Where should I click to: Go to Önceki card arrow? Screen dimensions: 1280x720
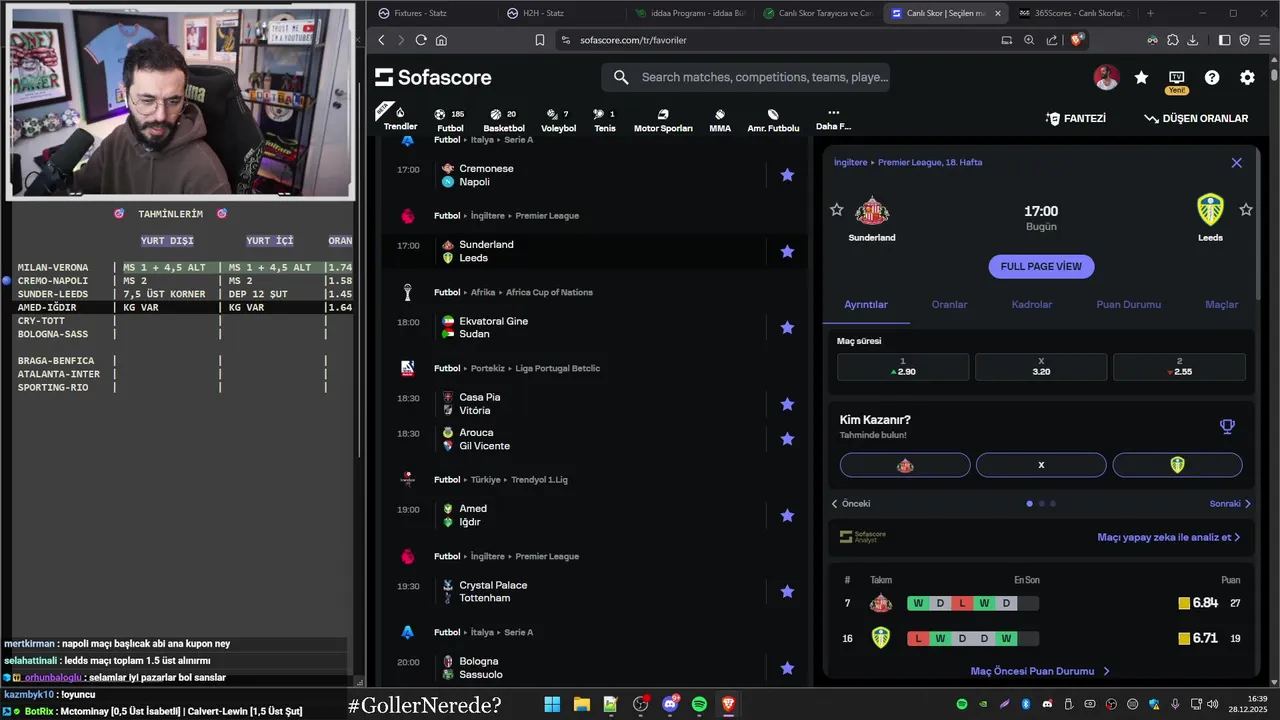[x=851, y=503]
